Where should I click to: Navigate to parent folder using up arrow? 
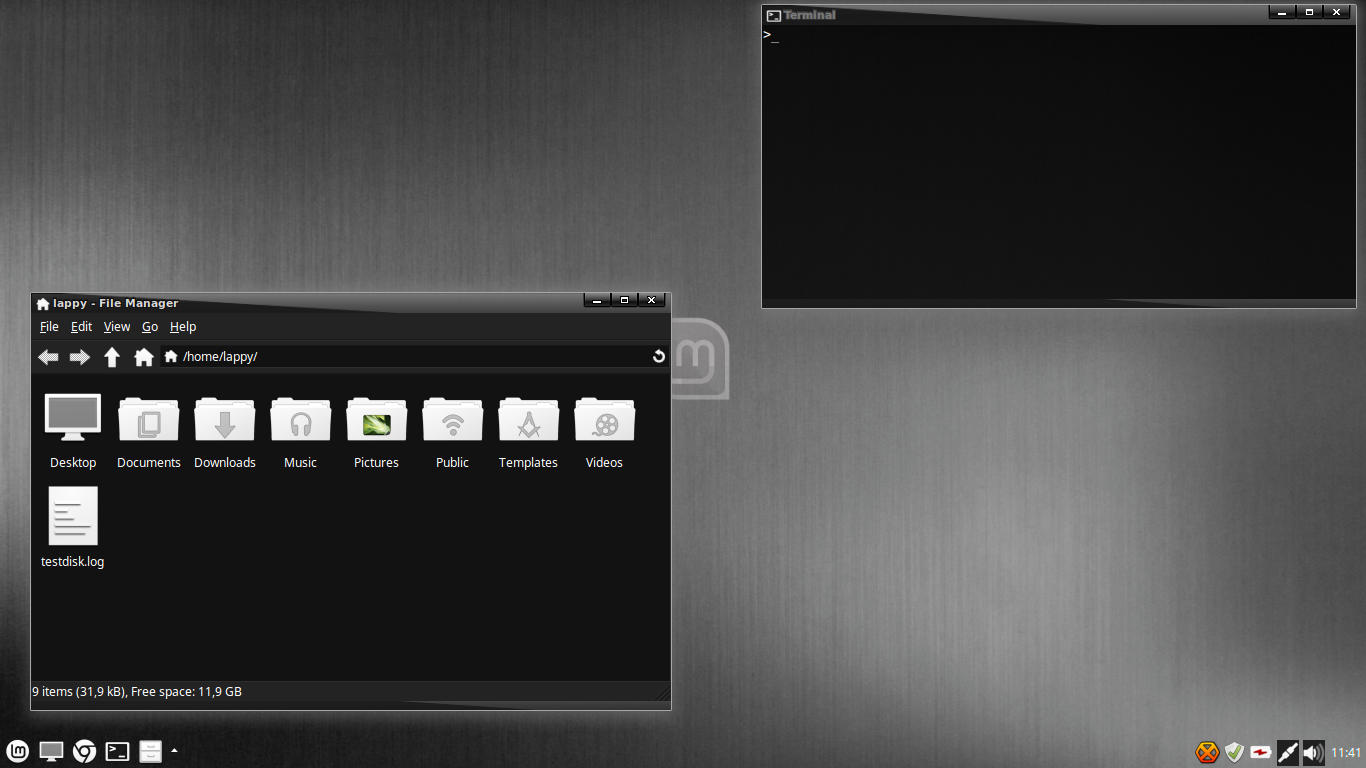(x=112, y=357)
